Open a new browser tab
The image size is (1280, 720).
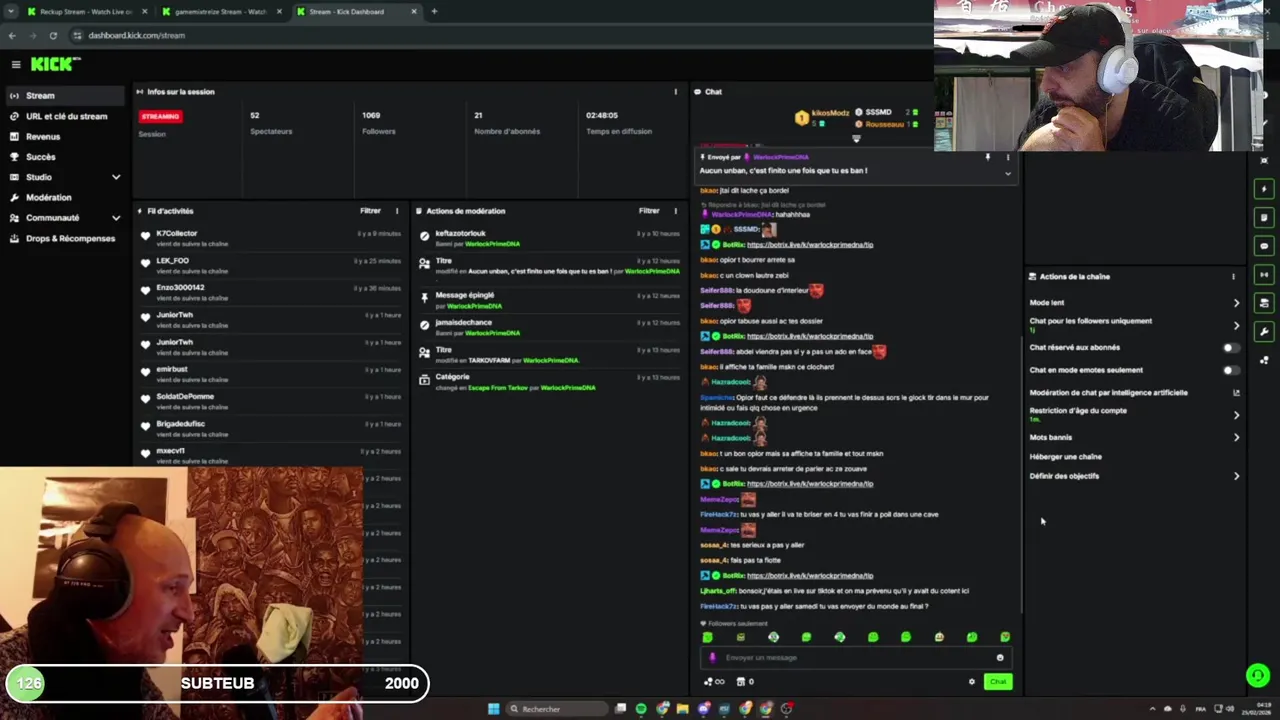[434, 12]
